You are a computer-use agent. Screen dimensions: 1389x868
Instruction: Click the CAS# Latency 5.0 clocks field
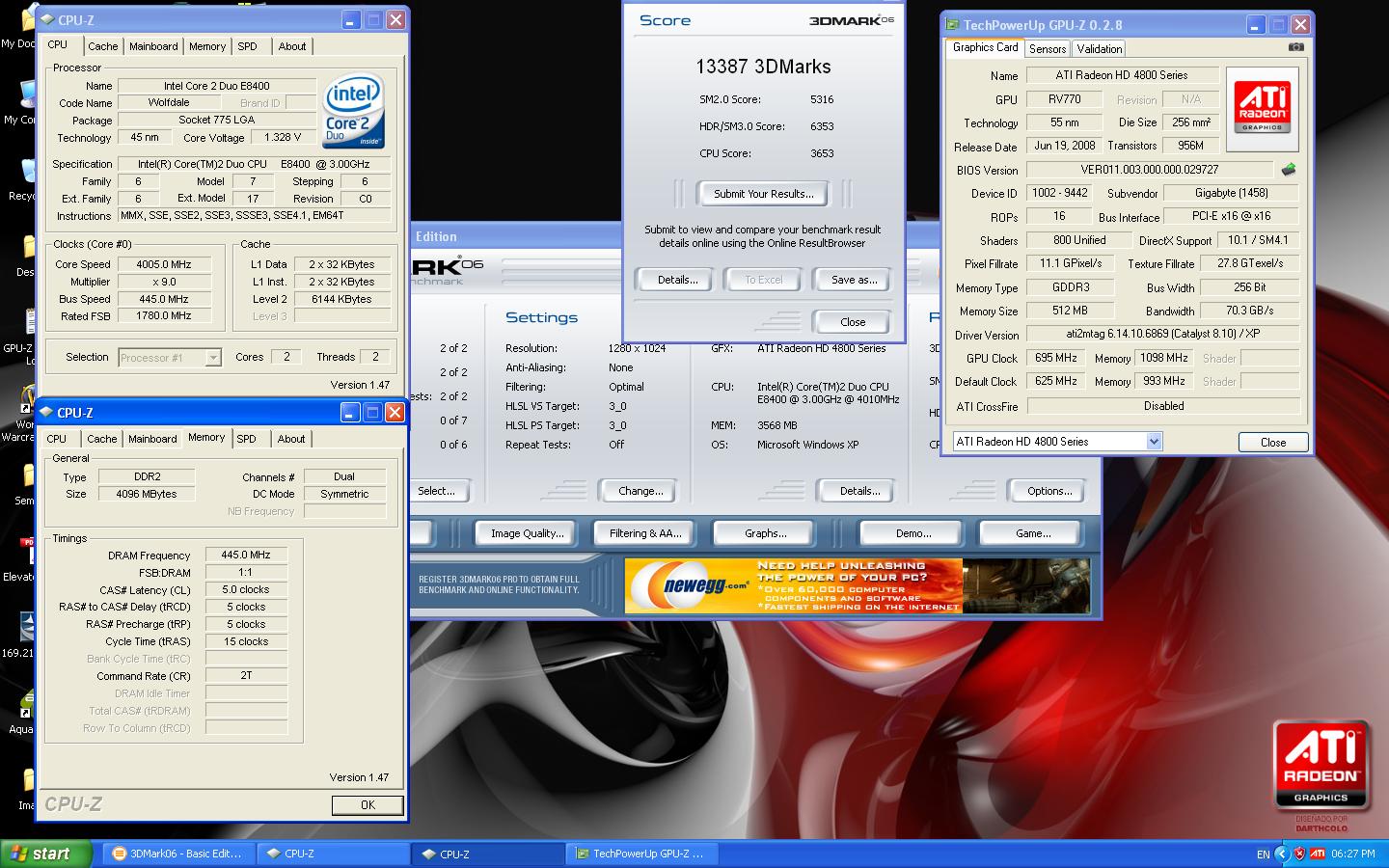[x=246, y=589]
